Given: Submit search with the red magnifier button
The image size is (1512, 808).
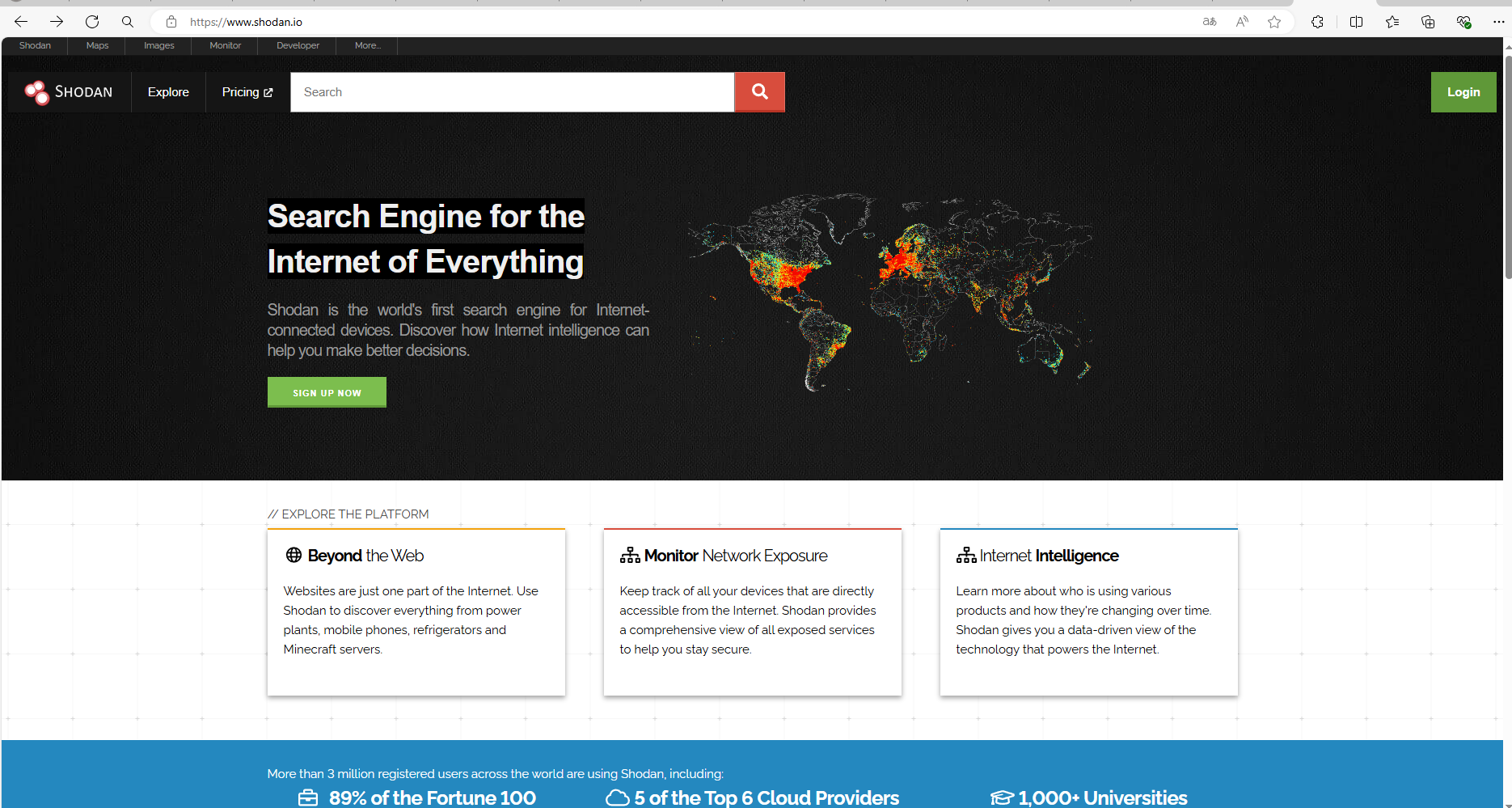Looking at the screenshot, I should (759, 92).
